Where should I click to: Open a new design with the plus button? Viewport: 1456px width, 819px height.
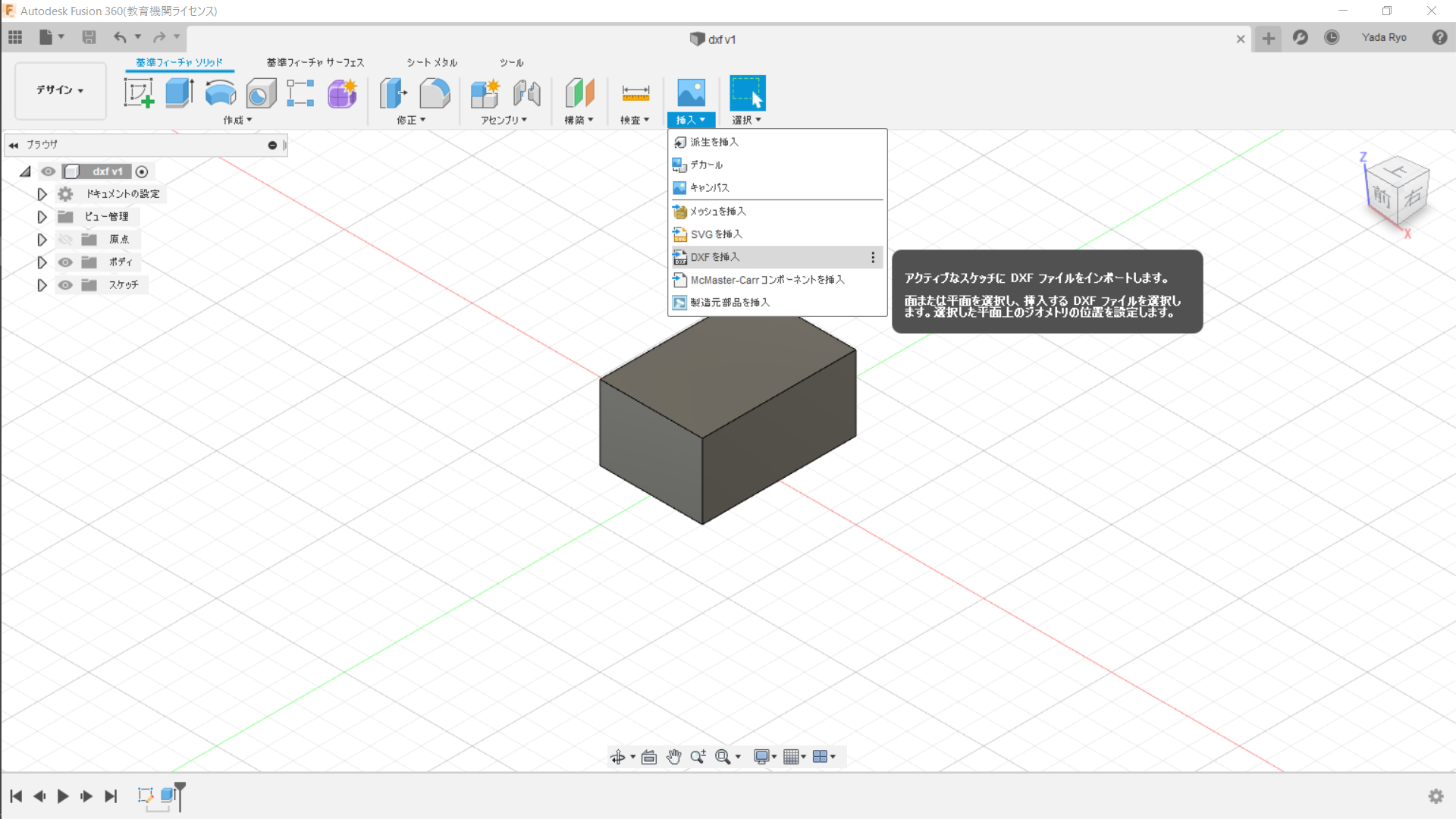1268,39
